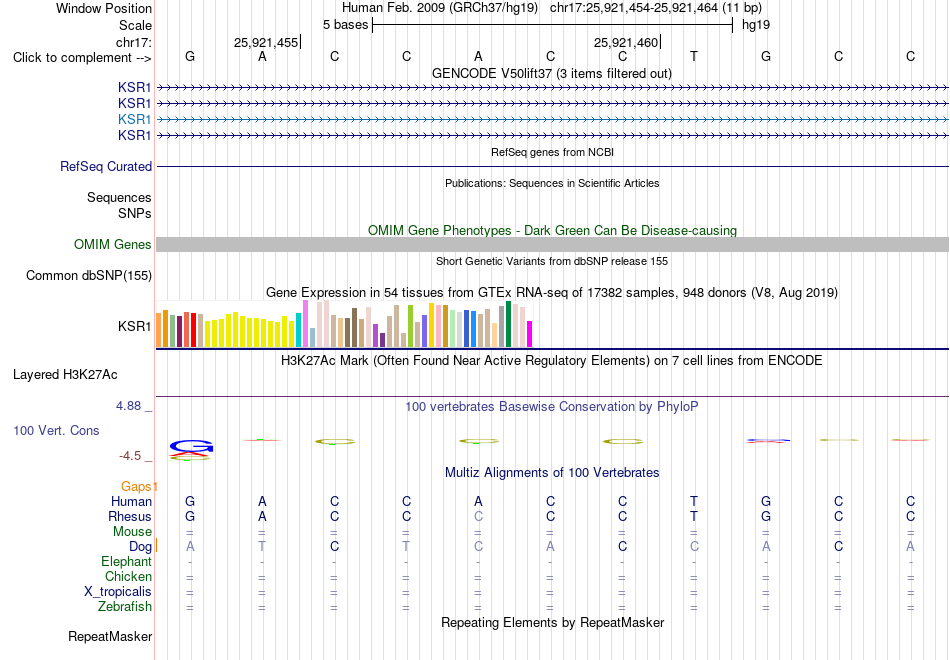Image resolution: width=950 pixels, height=660 pixels.
Task: Click the OMIM Genes track label
Action: click(x=113, y=244)
